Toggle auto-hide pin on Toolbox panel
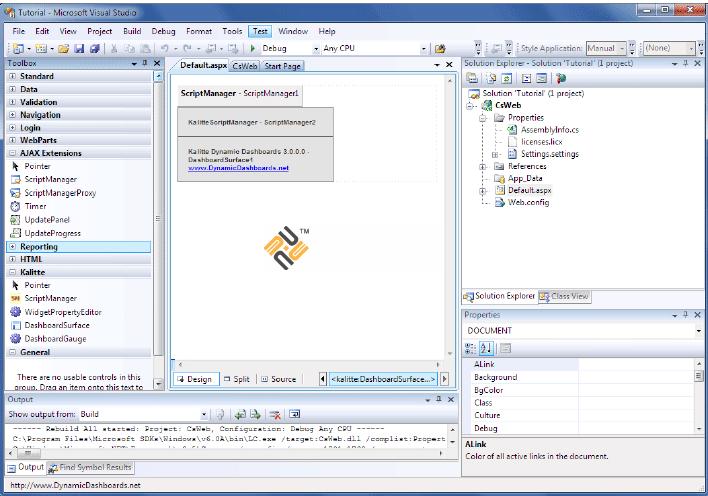The width and height of the screenshot is (708, 496). (x=145, y=63)
